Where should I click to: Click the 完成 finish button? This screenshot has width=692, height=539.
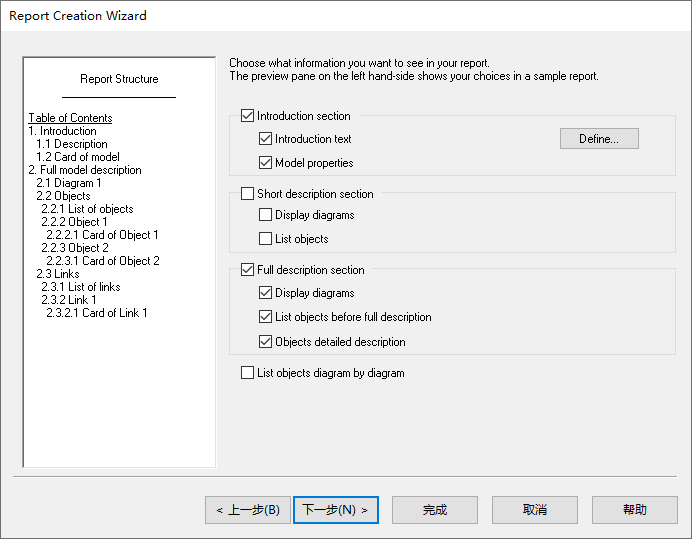(x=435, y=510)
